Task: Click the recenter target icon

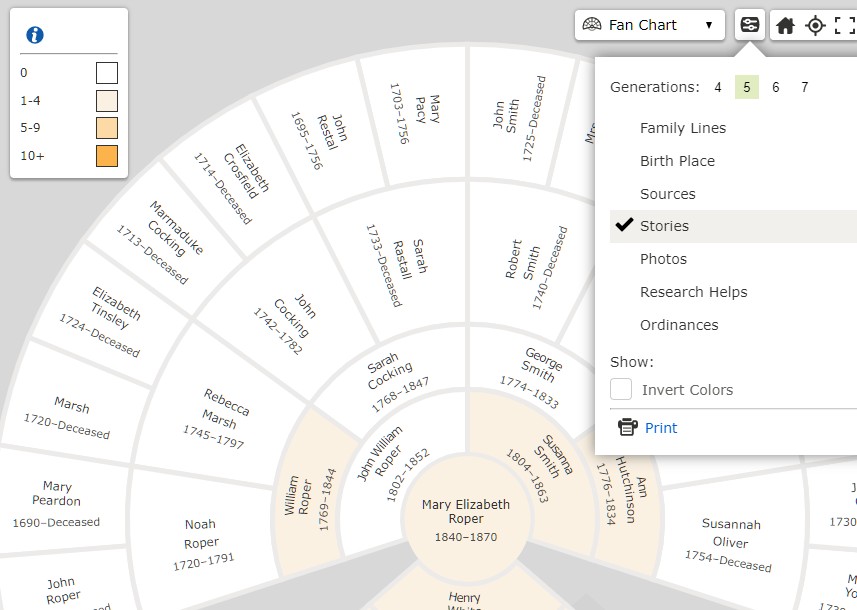Action: [815, 25]
